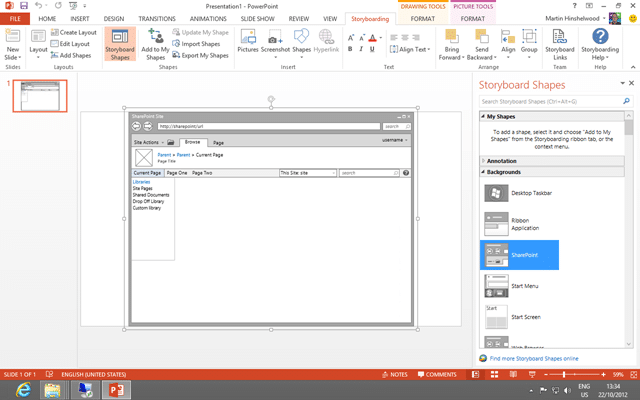Center align text
640x400 pixels.
(405, 38)
